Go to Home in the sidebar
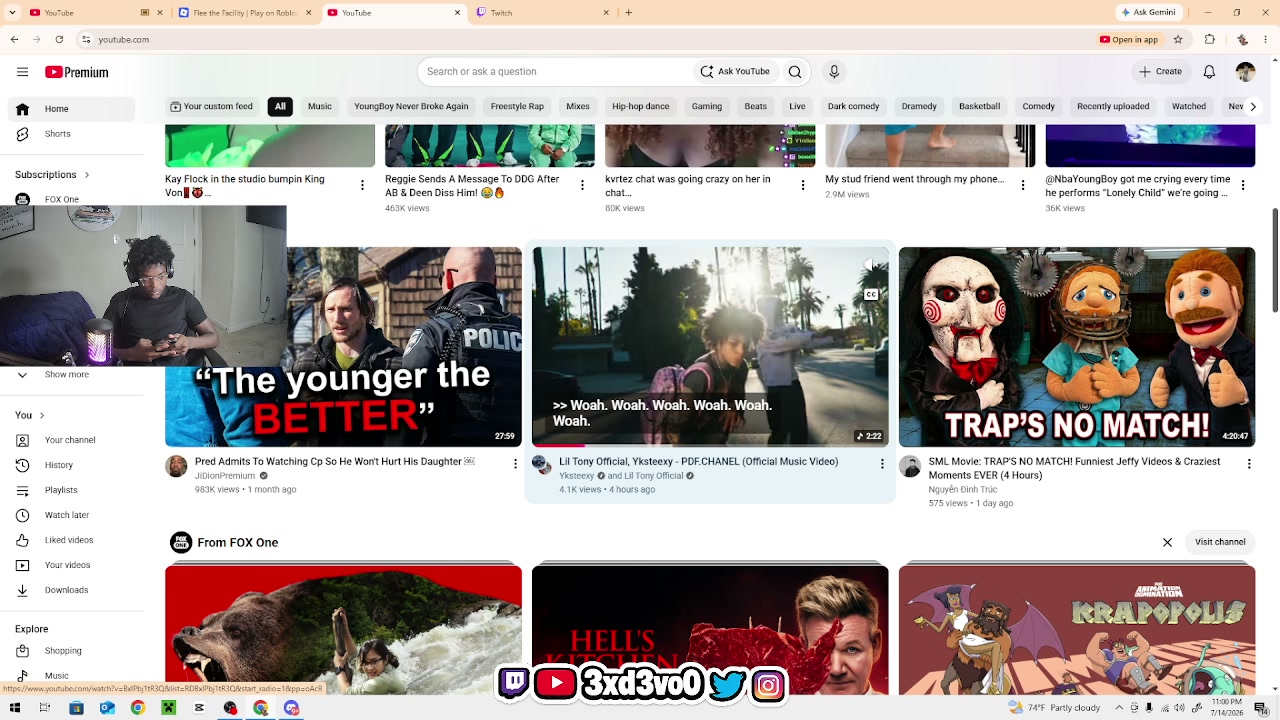Screen dimensions: 1280x720 tap(71, 109)
